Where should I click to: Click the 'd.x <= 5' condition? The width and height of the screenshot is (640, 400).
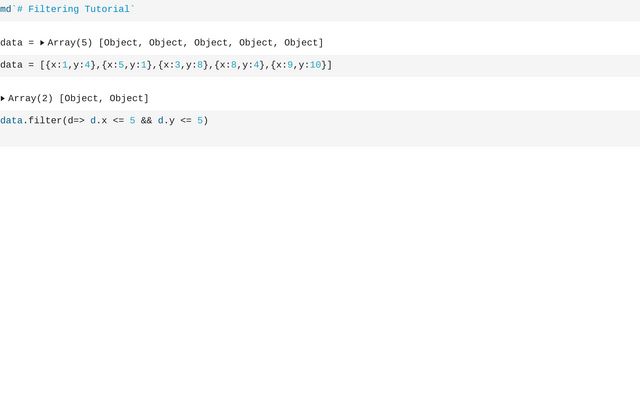point(112,121)
